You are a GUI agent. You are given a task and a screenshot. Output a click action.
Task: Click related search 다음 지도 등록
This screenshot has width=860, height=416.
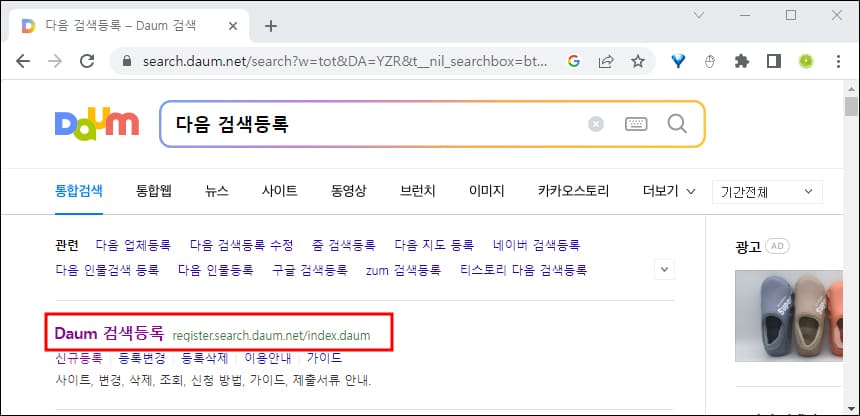tap(434, 245)
